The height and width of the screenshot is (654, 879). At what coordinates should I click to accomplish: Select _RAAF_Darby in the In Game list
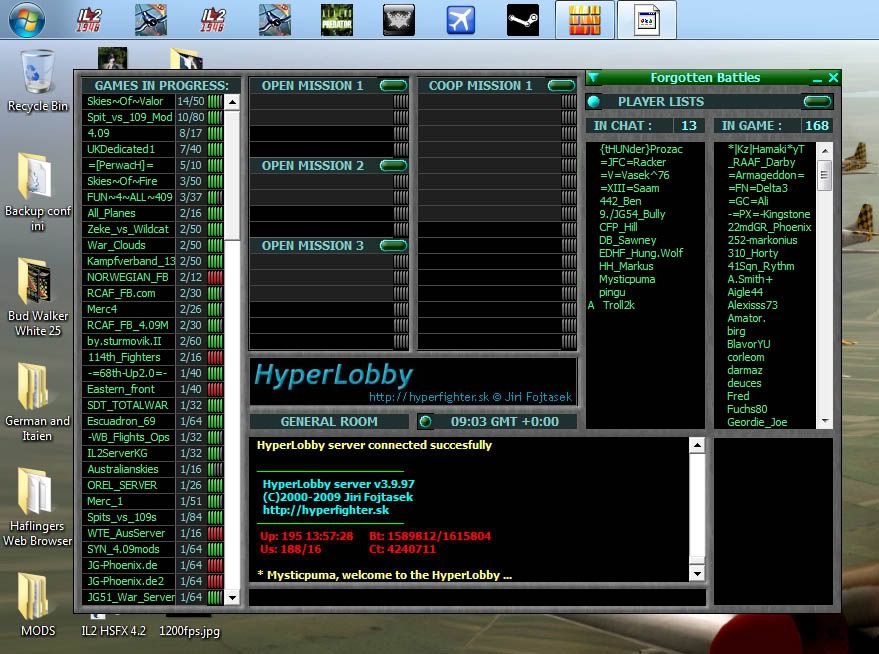point(761,162)
